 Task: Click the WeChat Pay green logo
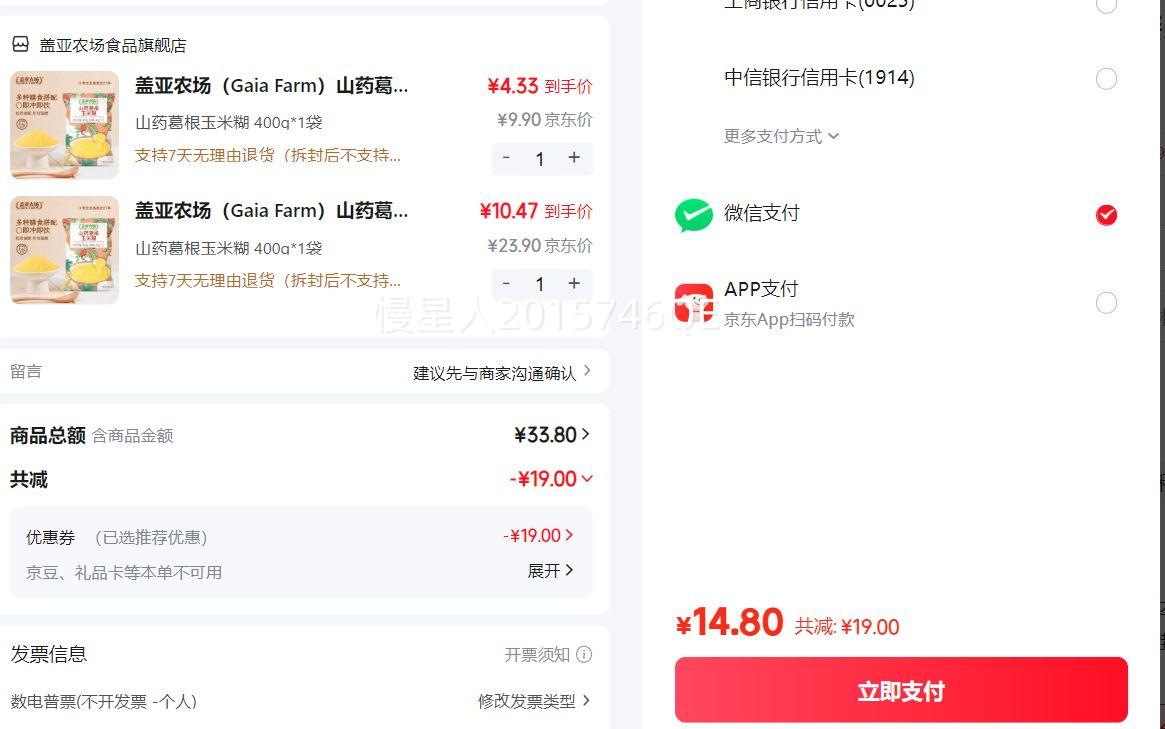pos(694,215)
